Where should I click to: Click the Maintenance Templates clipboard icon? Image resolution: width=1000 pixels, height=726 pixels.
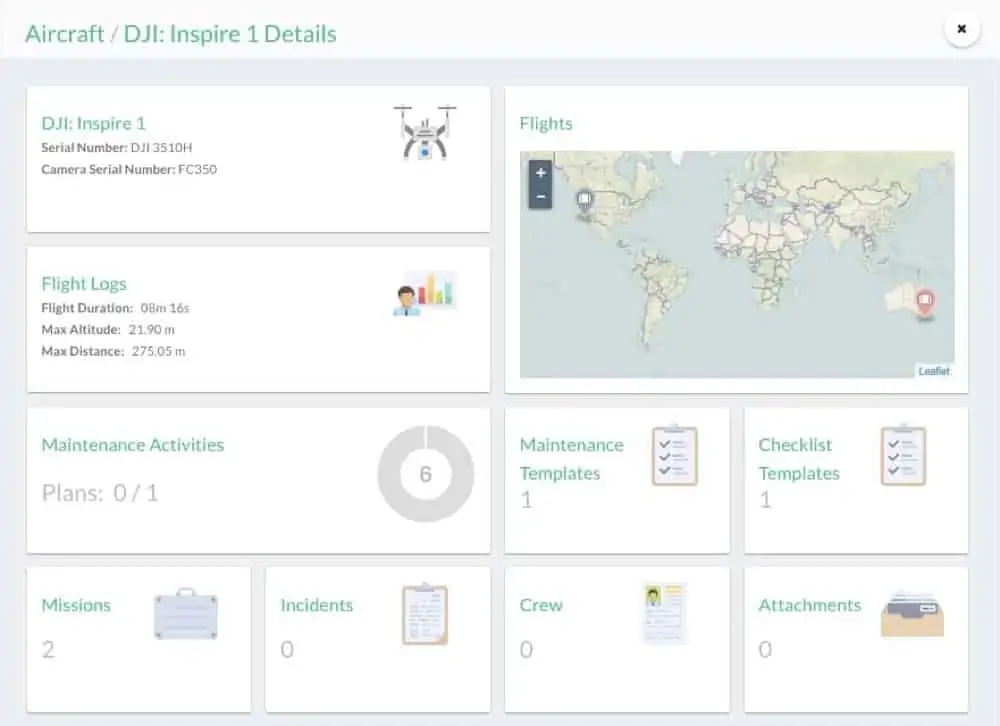point(675,455)
